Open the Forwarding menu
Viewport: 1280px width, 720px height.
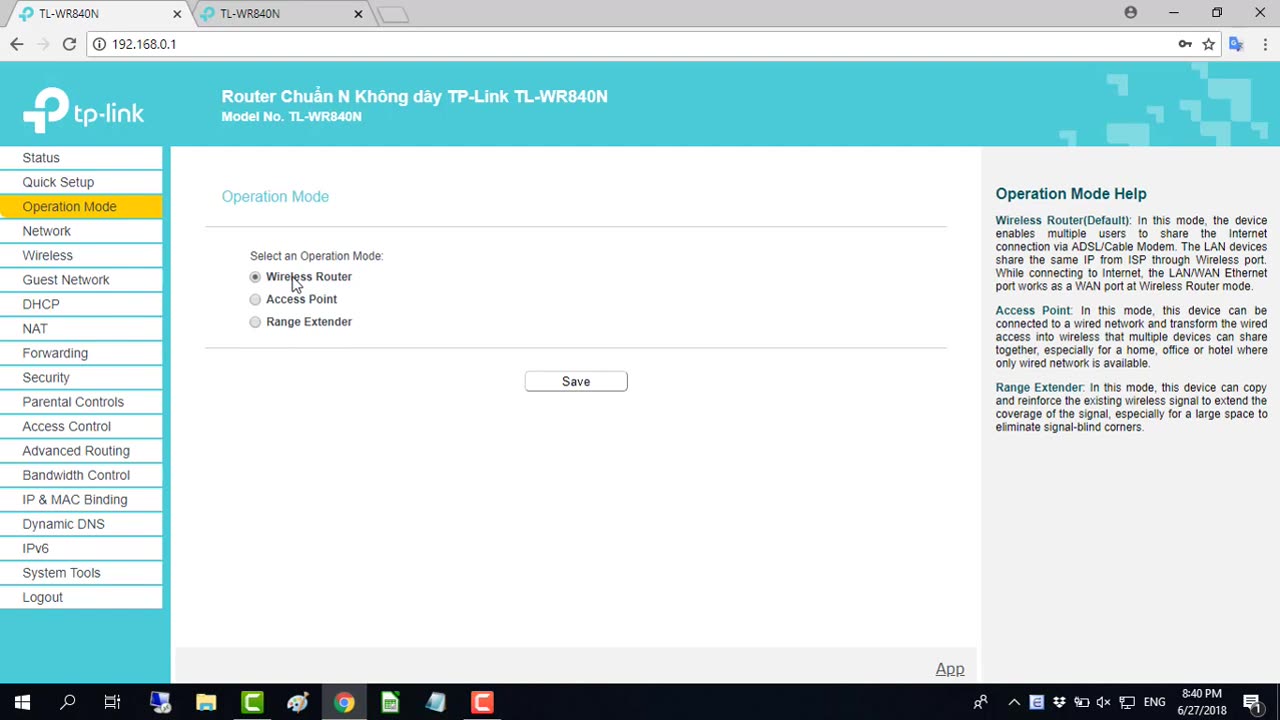pos(81,353)
